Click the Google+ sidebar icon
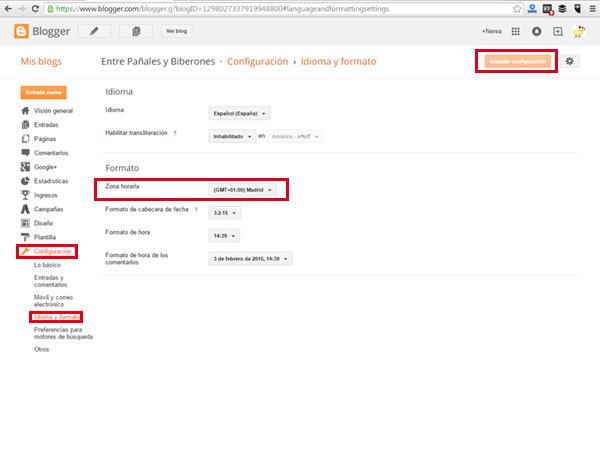The width and height of the screenshot is (600, 449). click(25, 167)
